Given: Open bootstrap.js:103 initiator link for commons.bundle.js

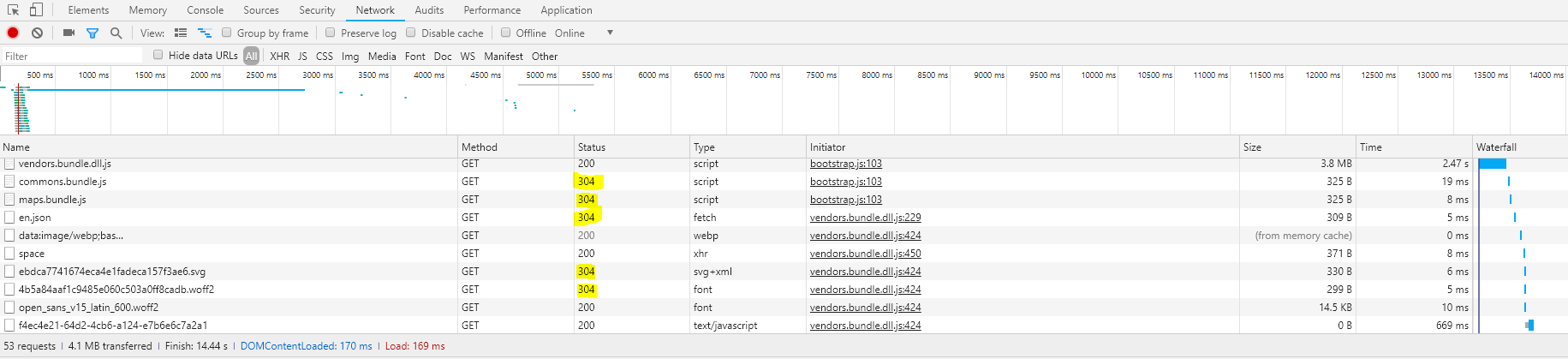Looking at the screenshot, I should point(845,182).
